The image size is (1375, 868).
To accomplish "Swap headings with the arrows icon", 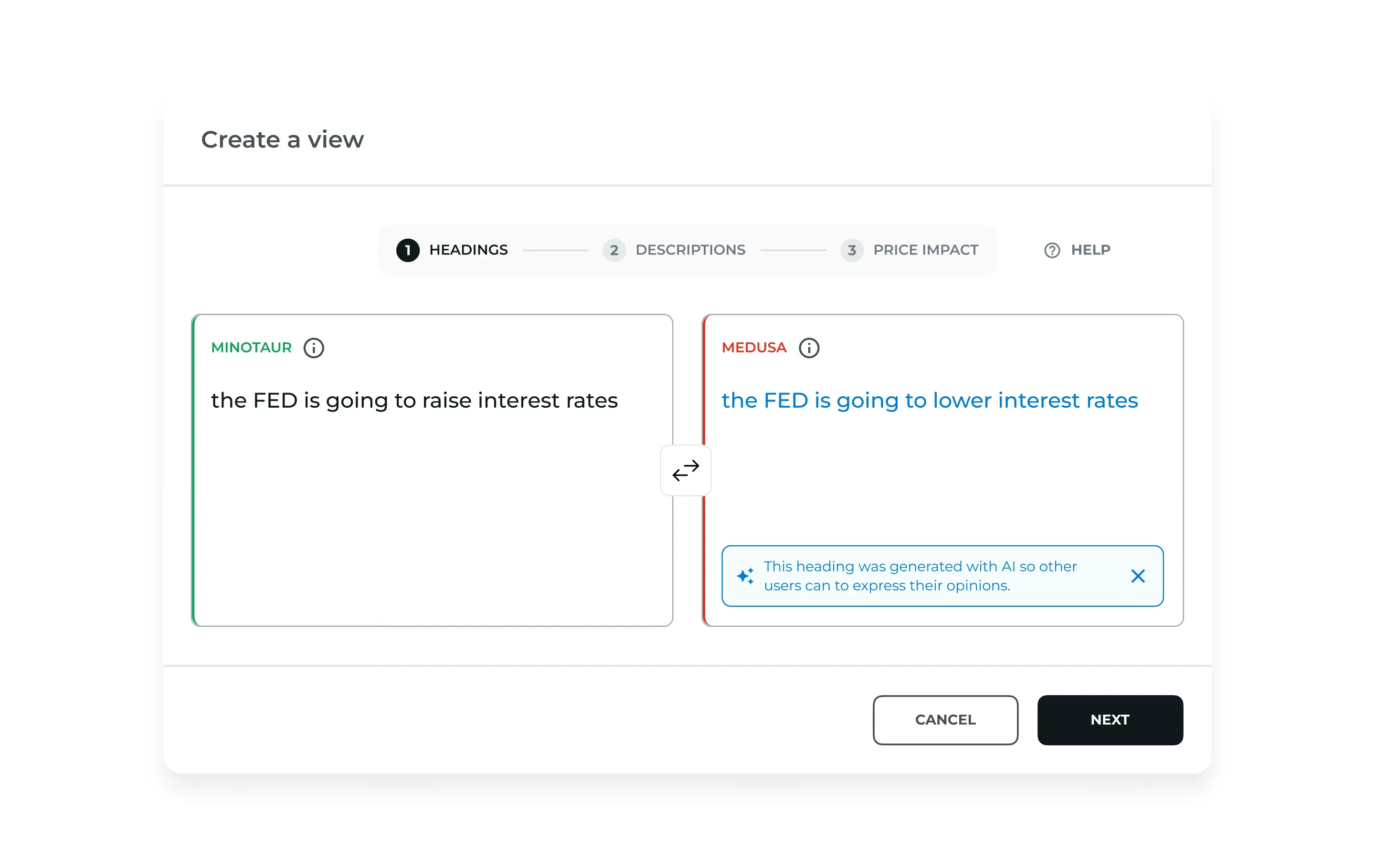I will (685, 471).
